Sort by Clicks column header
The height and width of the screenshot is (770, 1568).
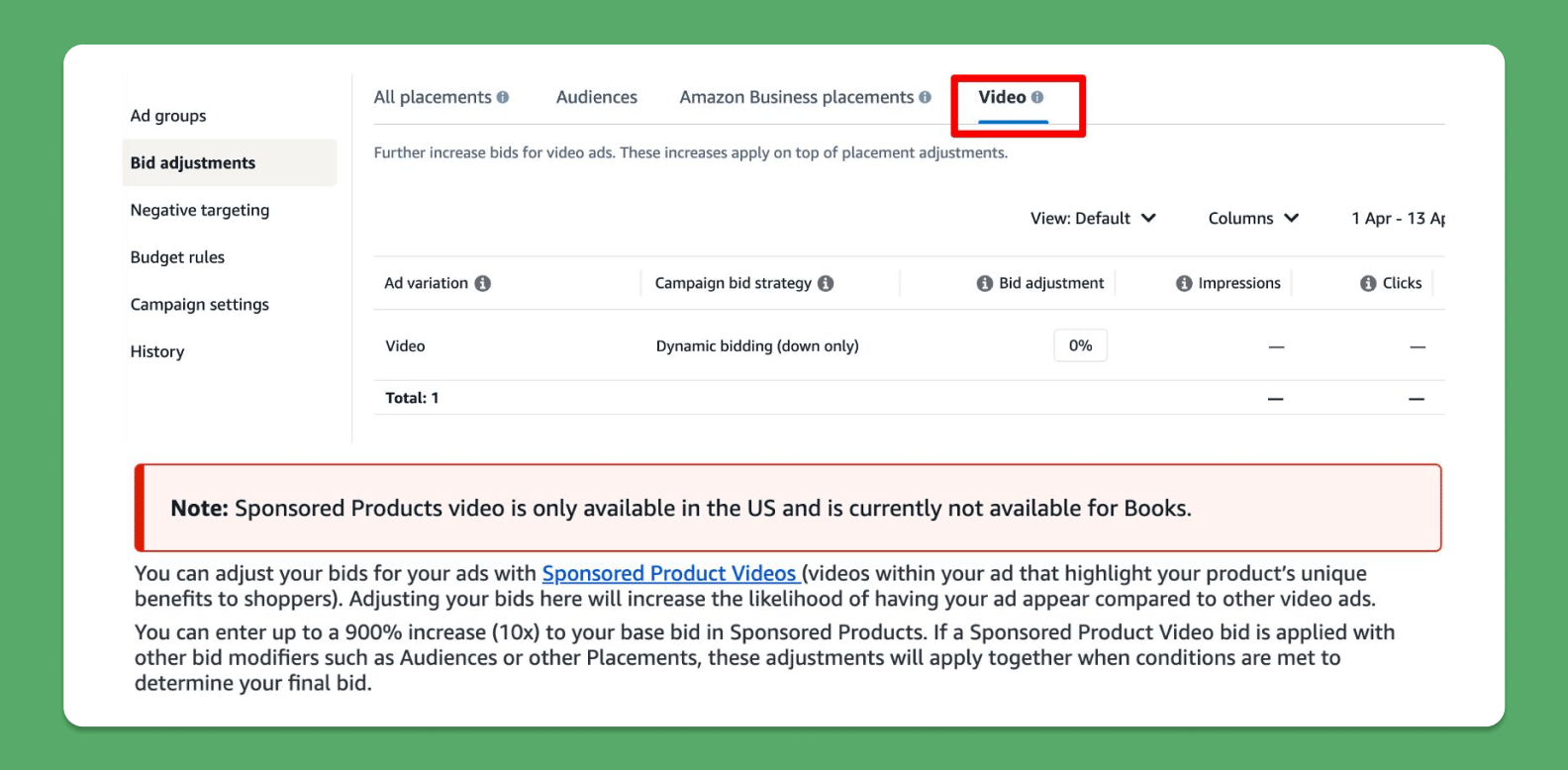1402,283
